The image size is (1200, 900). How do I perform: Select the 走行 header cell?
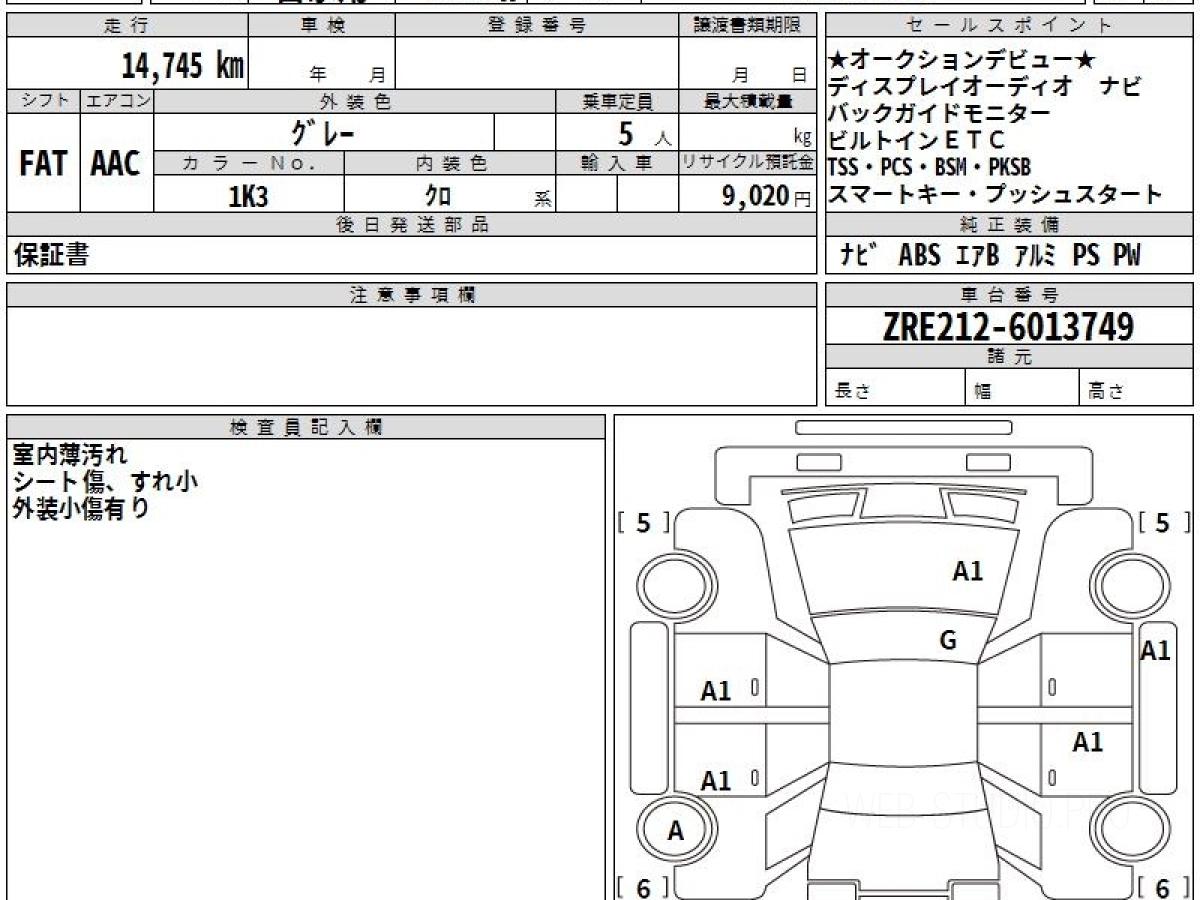click(127, 26)
